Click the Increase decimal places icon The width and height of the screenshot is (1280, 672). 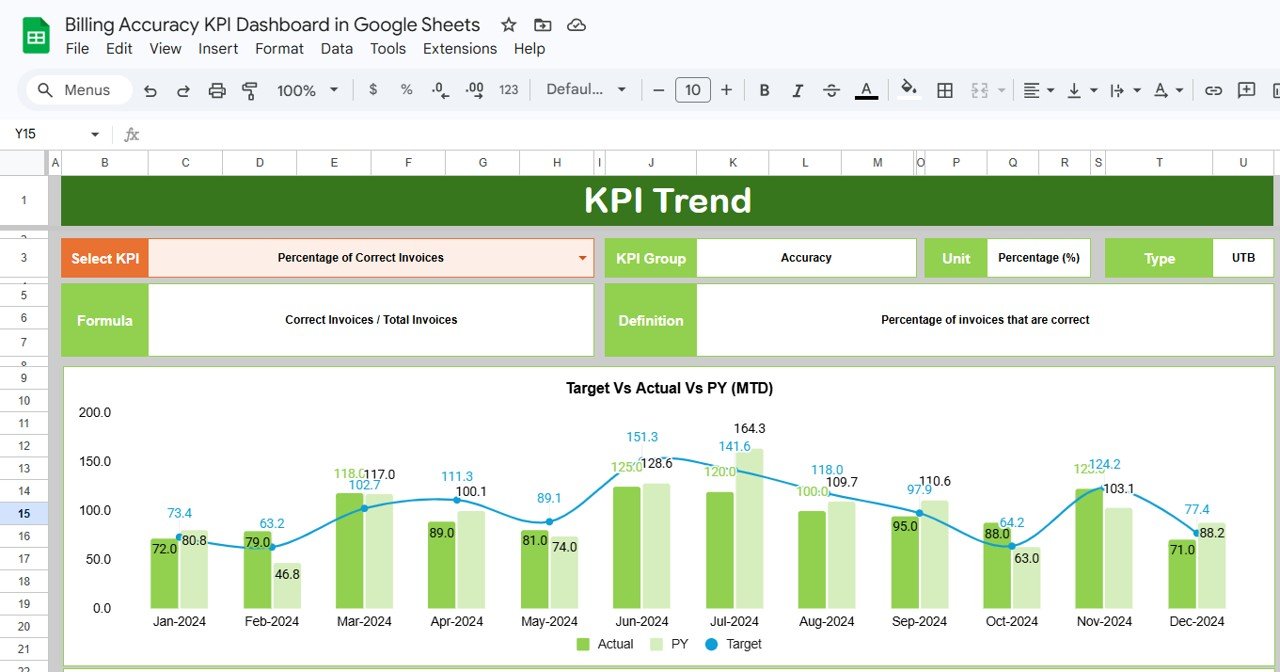point(473,90)
